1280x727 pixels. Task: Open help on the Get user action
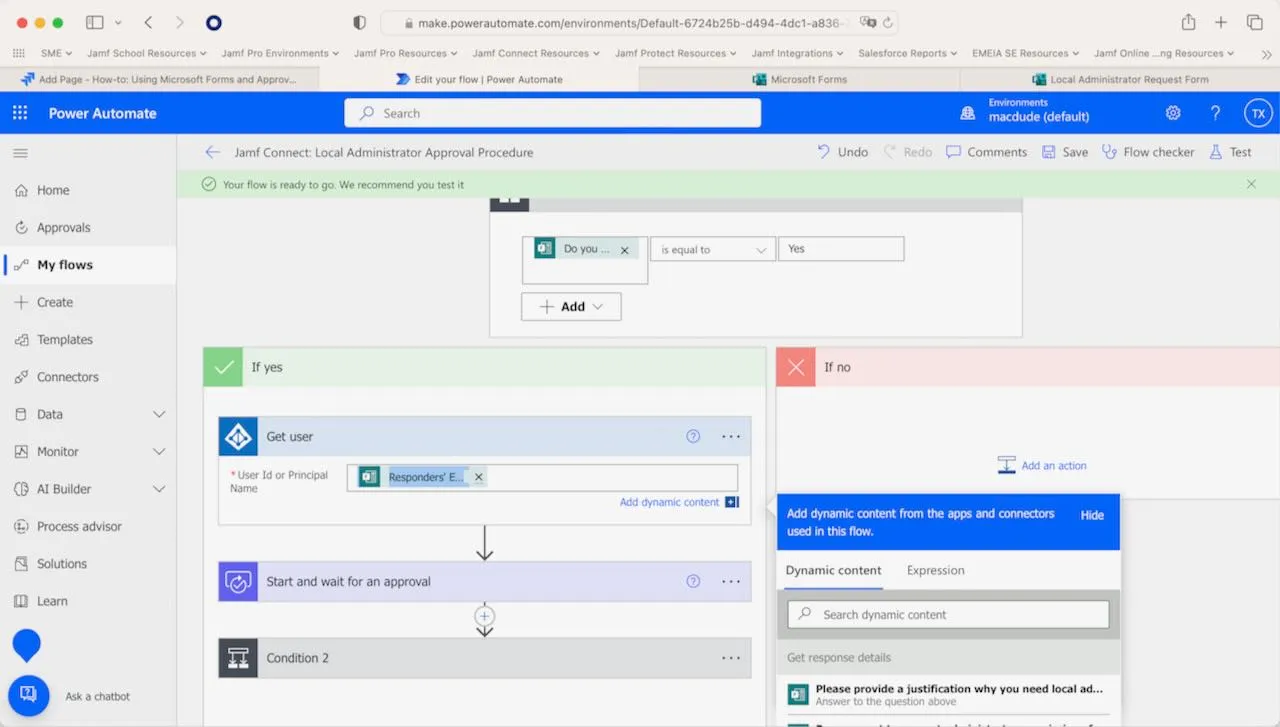693,436
